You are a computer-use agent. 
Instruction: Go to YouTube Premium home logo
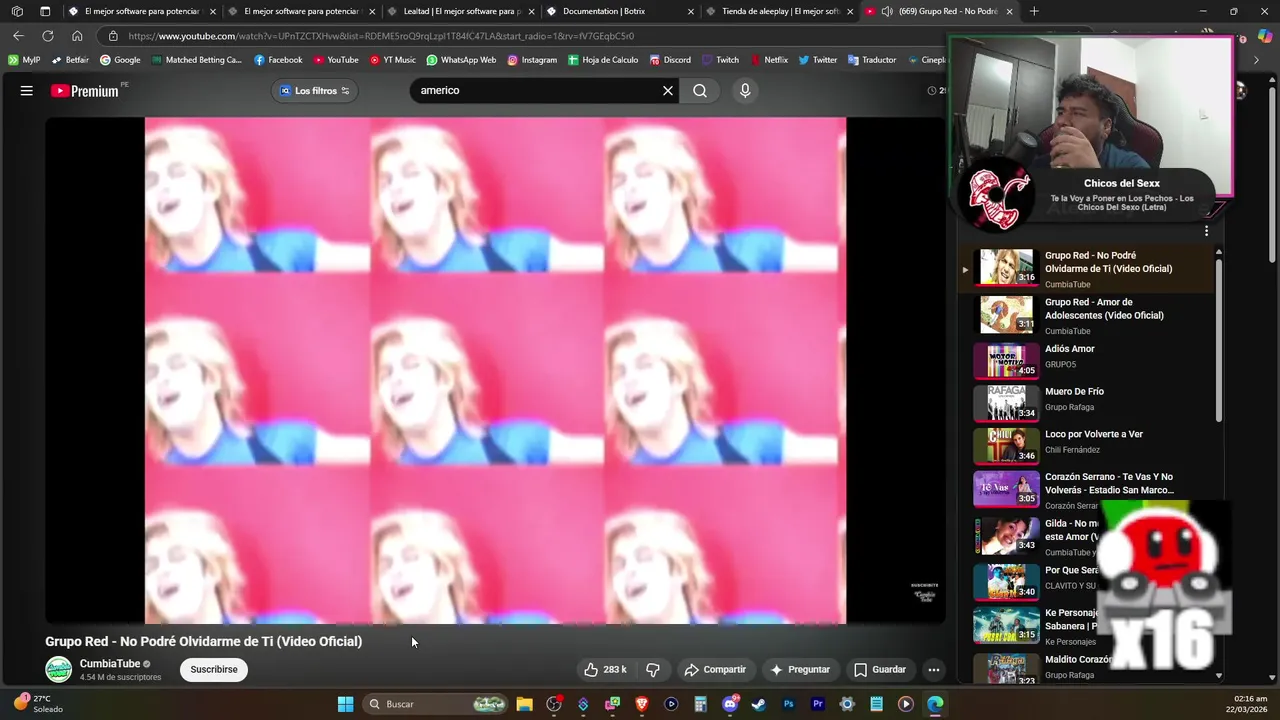85,91
